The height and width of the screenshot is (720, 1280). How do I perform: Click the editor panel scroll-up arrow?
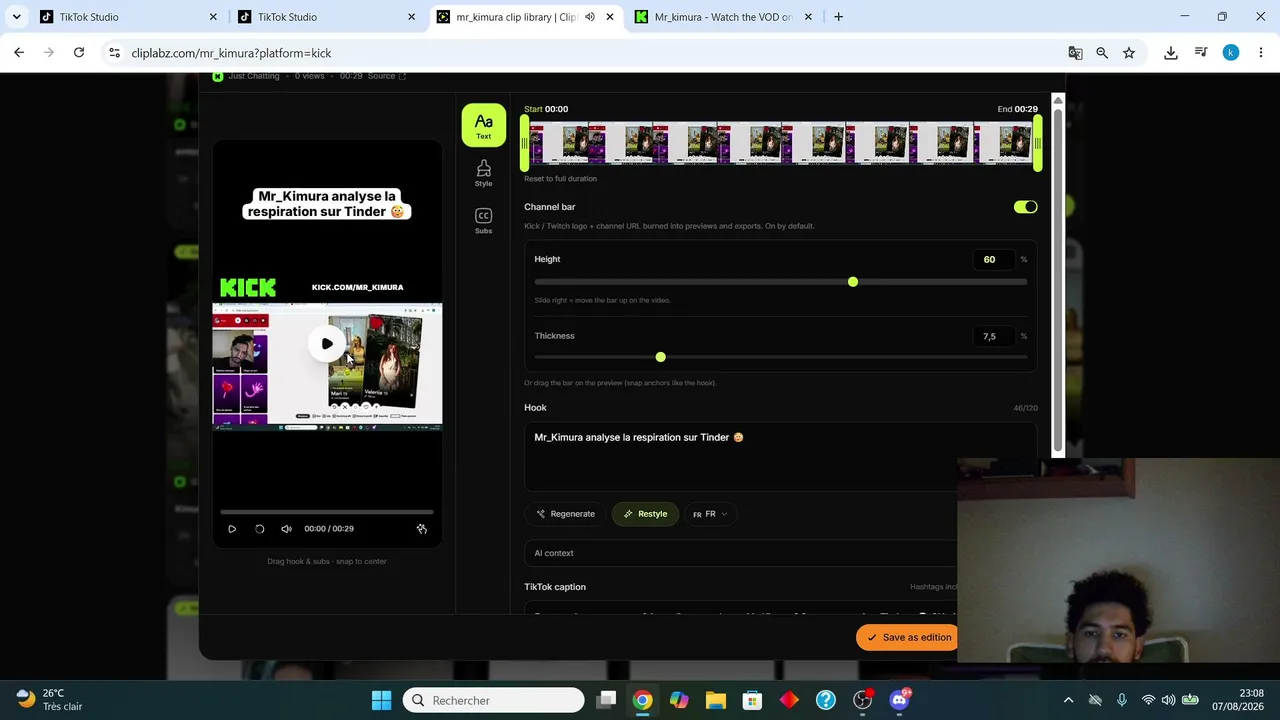1058,100
